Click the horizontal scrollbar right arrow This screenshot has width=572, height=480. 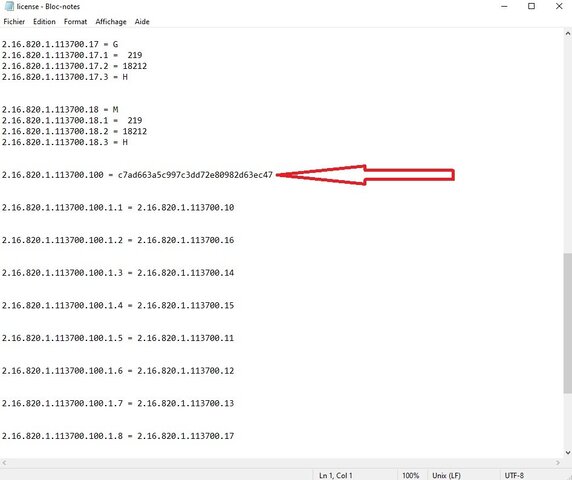coord(558,463)
